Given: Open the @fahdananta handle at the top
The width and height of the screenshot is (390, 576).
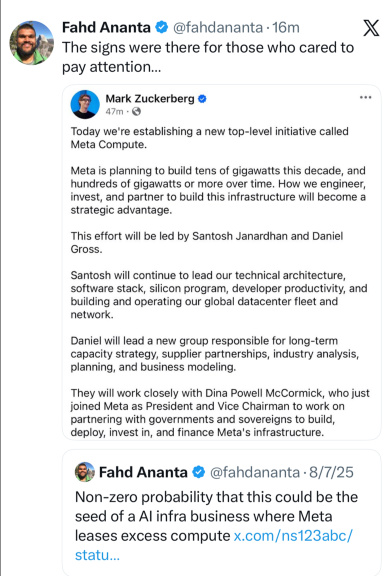Looking at the screenshot, I should pyautogui.click(x=218, y=28).
